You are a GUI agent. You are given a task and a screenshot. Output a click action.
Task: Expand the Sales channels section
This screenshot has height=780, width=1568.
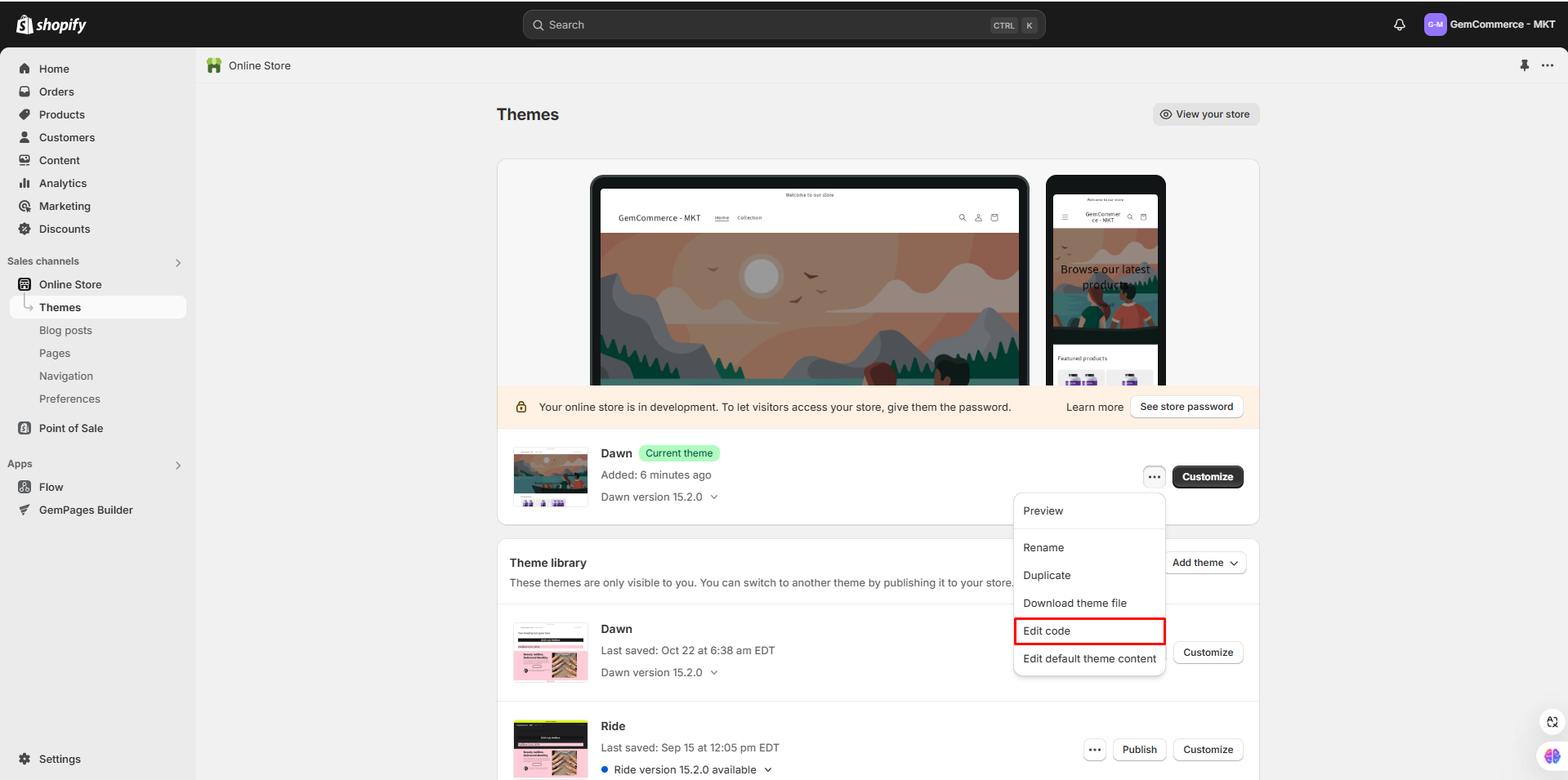point(178,262)
